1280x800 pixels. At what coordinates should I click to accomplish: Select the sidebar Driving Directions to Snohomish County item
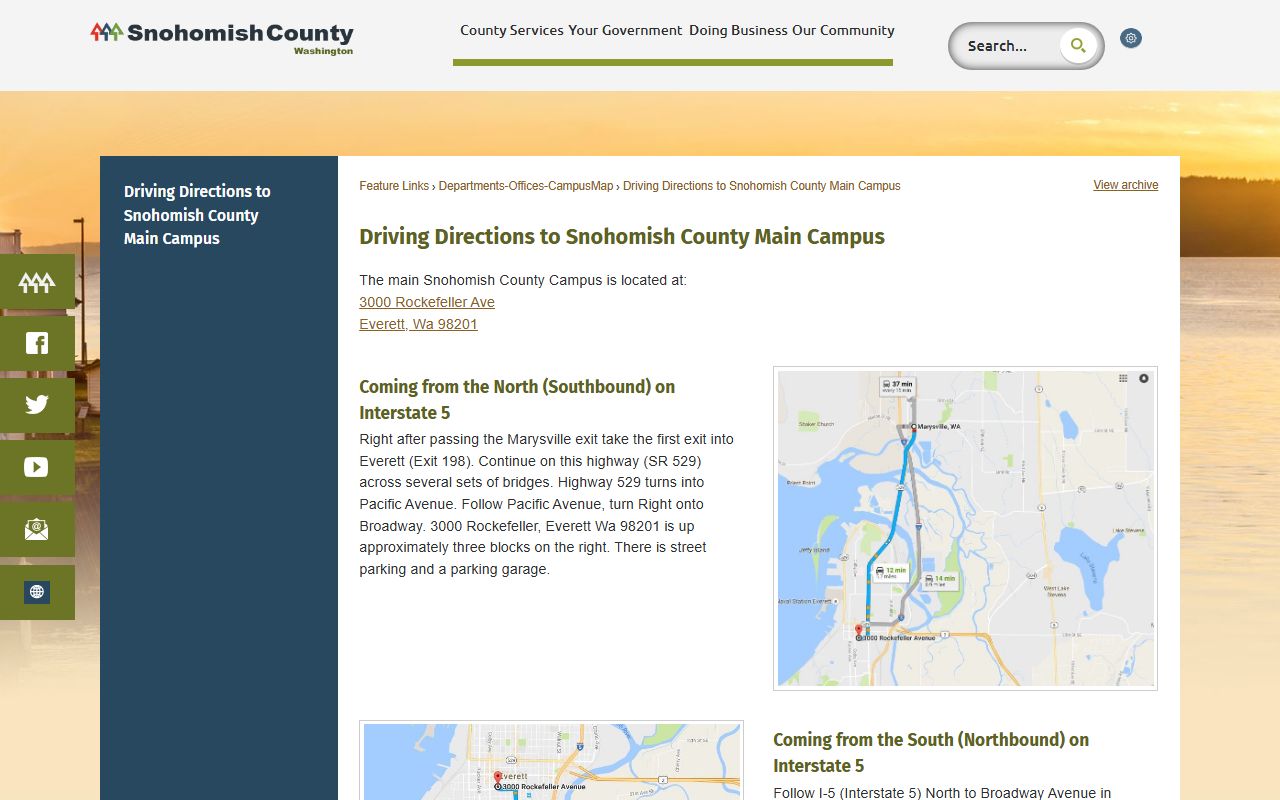click(197, 215)
